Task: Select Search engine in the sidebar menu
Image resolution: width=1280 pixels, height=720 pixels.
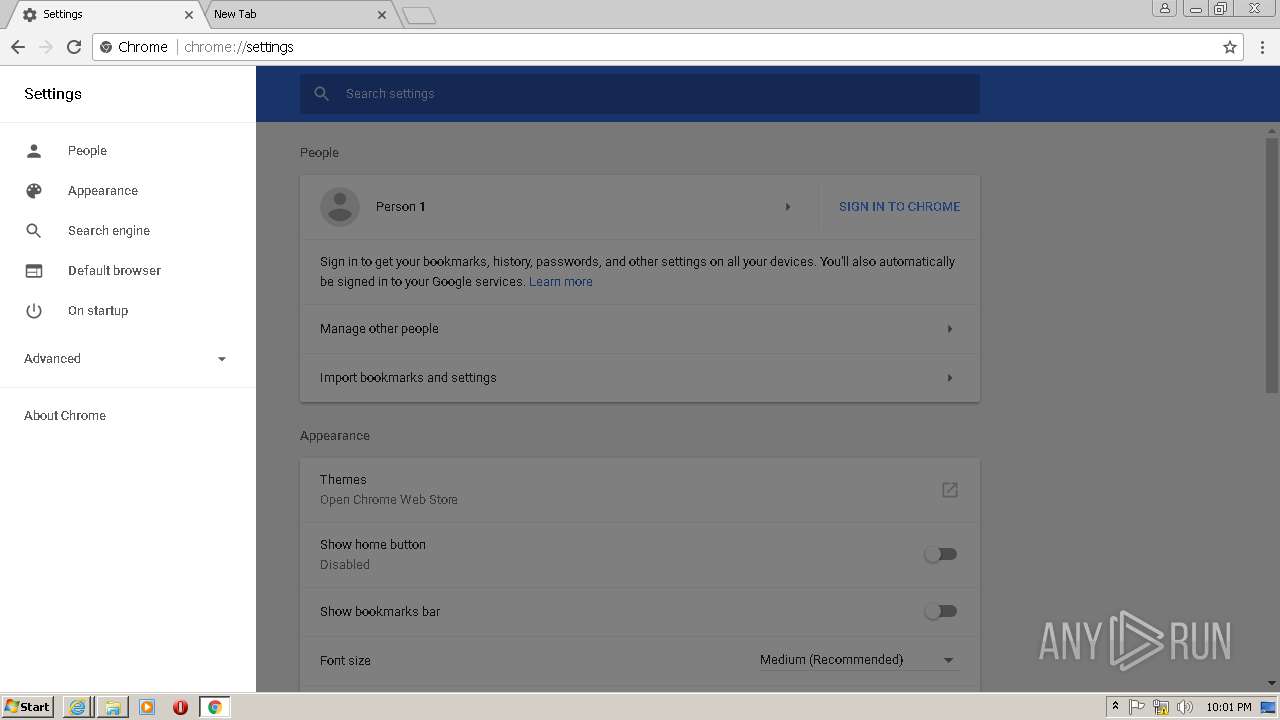Action: pos(109,231)
